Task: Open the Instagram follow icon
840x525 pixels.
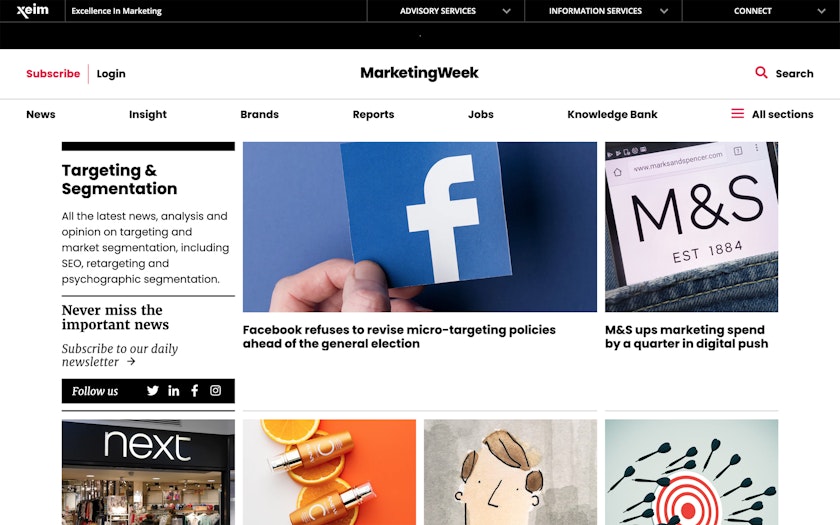Action: [x=215, y=391]
